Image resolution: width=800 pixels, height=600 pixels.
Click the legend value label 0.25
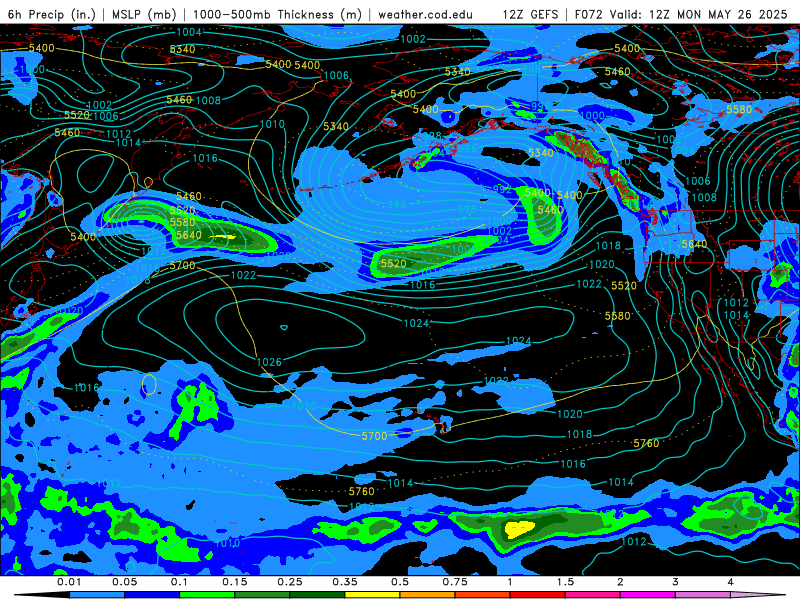[x=290, y=582]
